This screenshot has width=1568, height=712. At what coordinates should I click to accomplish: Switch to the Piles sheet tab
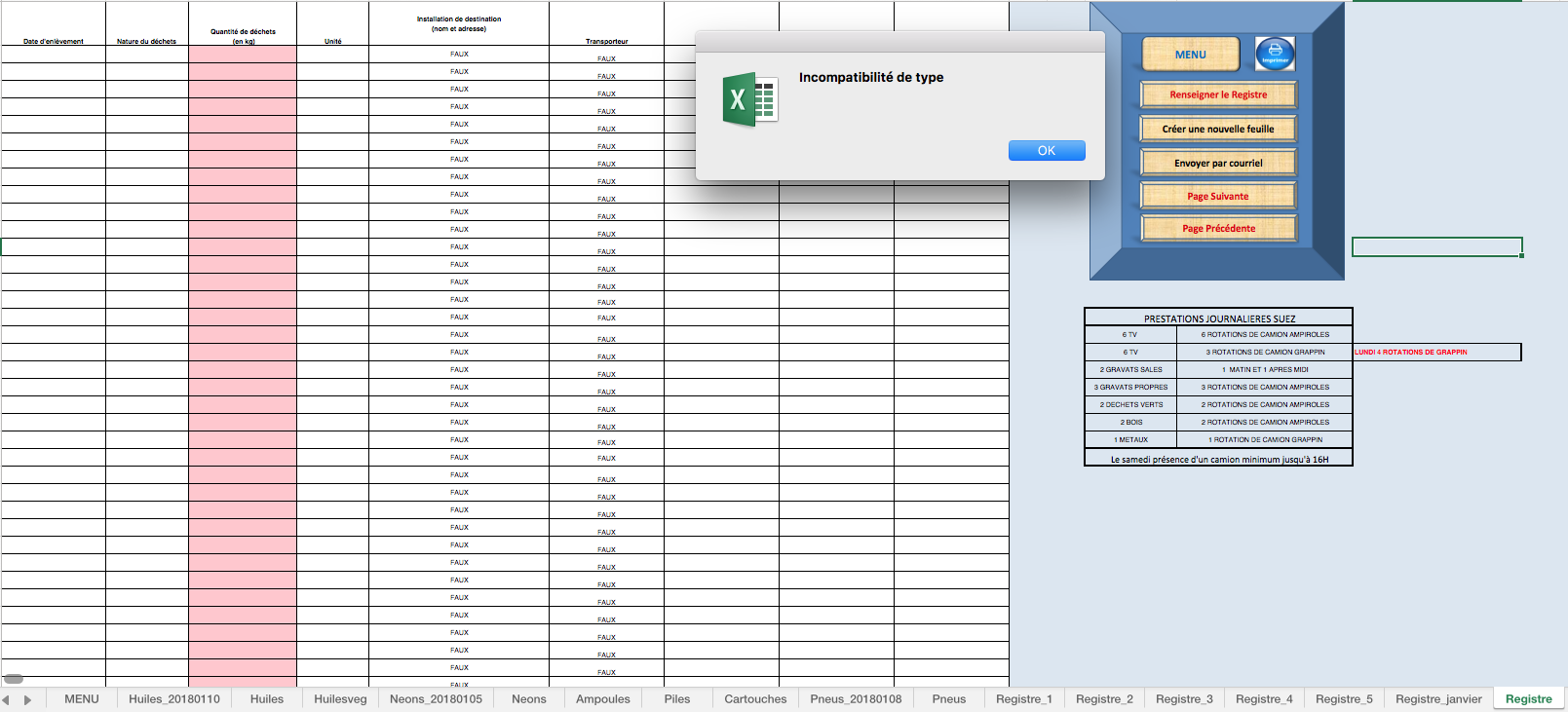(677, 699)
